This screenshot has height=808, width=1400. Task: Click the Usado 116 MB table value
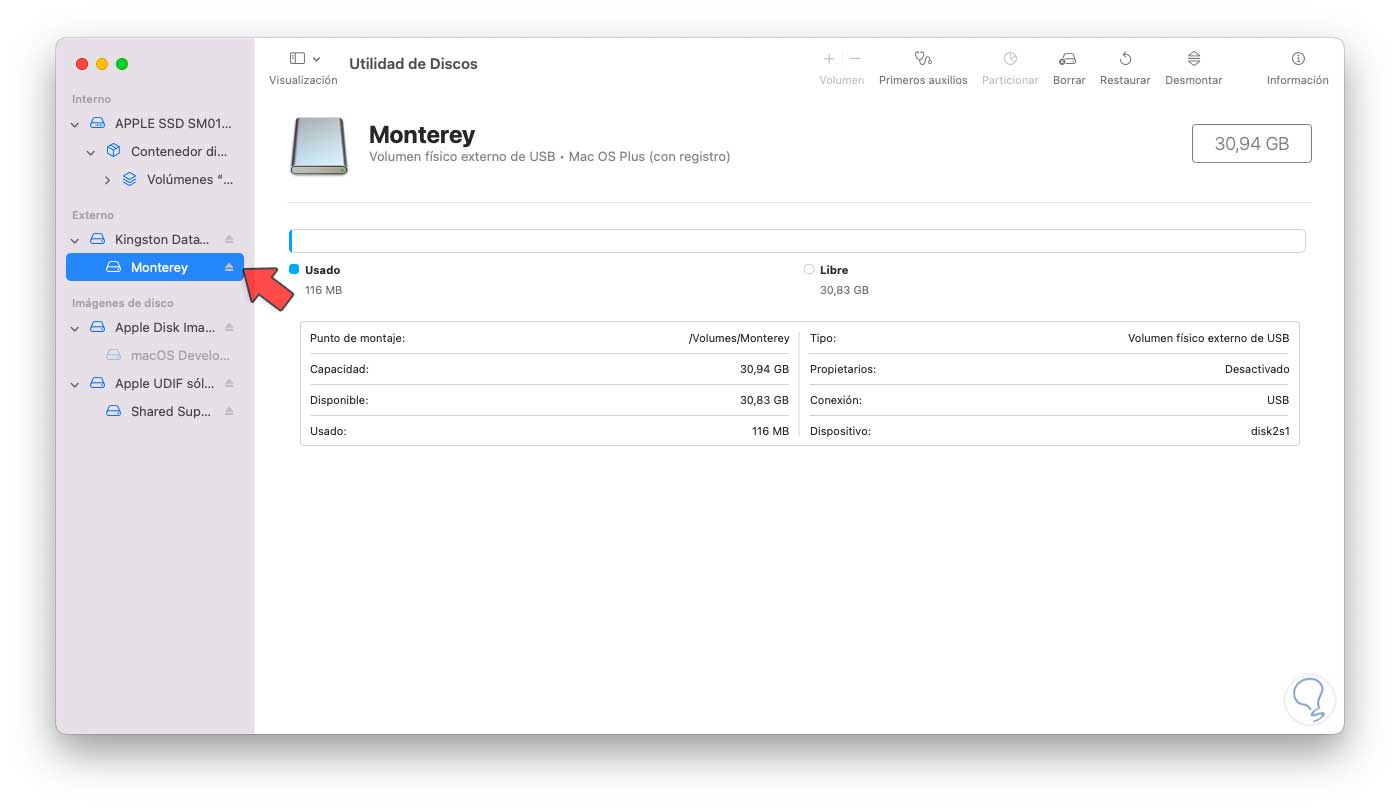coord(768,431)
